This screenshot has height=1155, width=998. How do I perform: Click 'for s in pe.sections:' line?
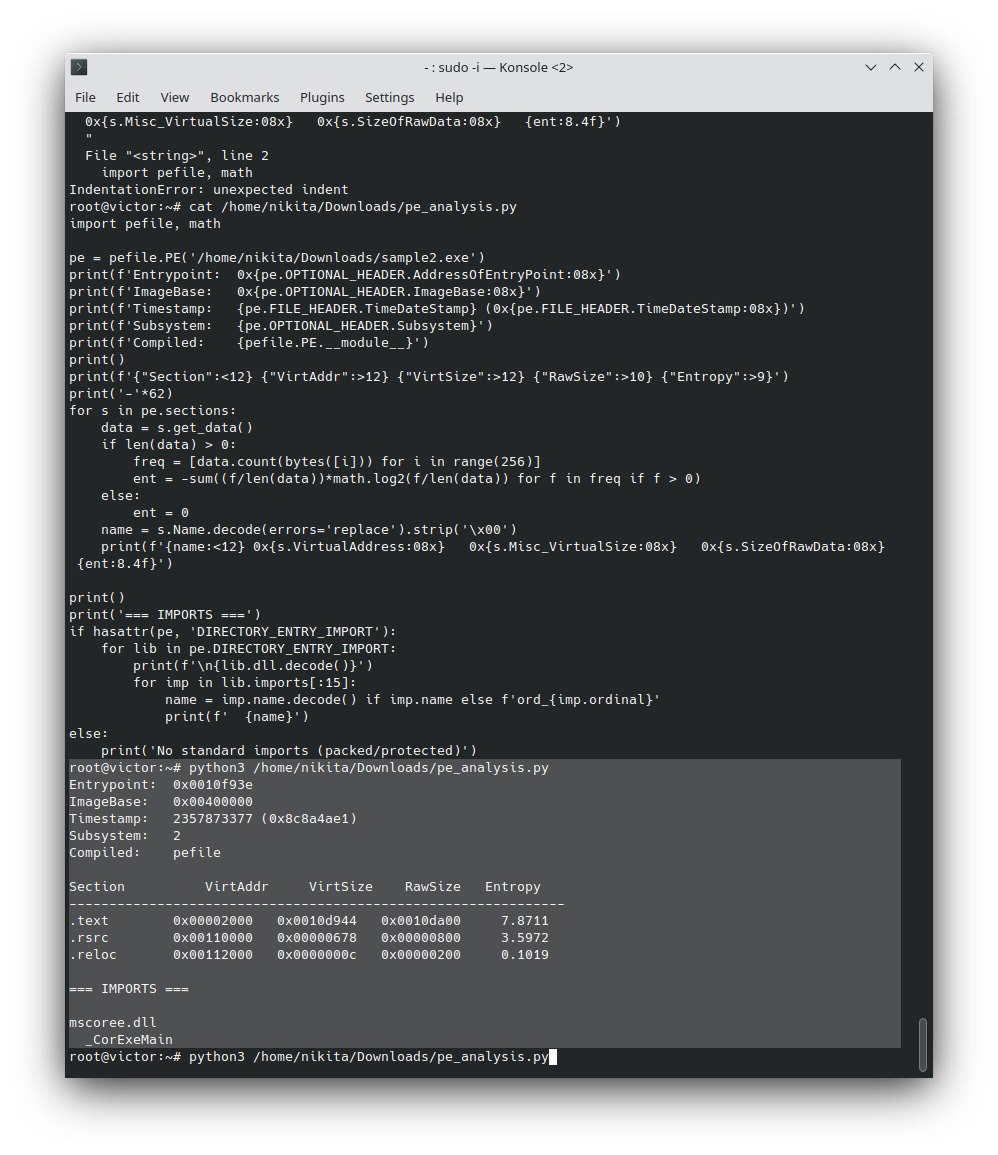(152, 410)
